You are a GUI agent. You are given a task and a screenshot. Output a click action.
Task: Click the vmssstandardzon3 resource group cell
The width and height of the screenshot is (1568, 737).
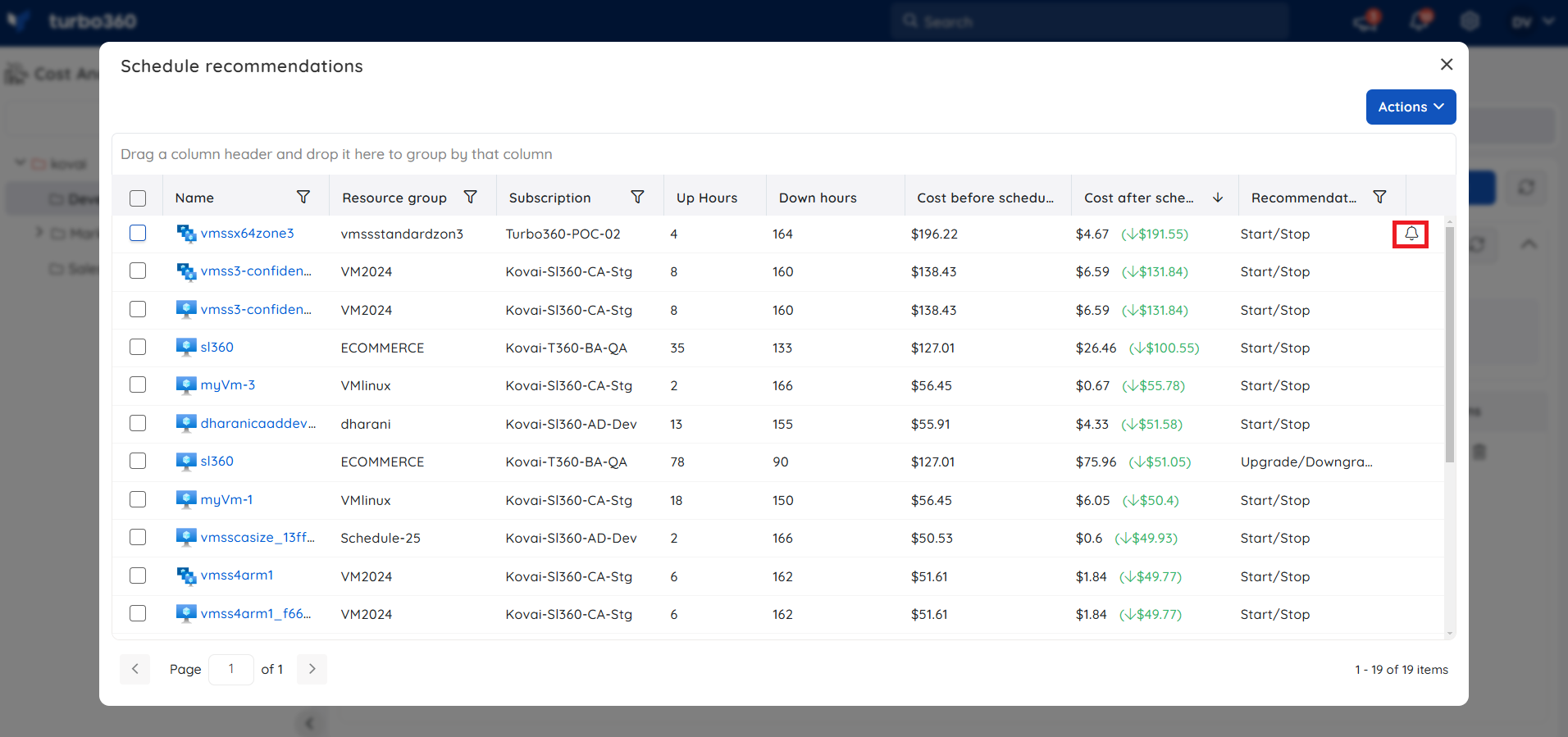tap(402, 234)
